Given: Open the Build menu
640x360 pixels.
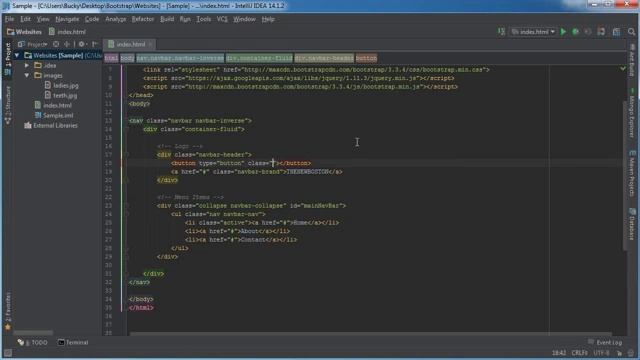Looking at the screenshot, I should coord(167,19).
